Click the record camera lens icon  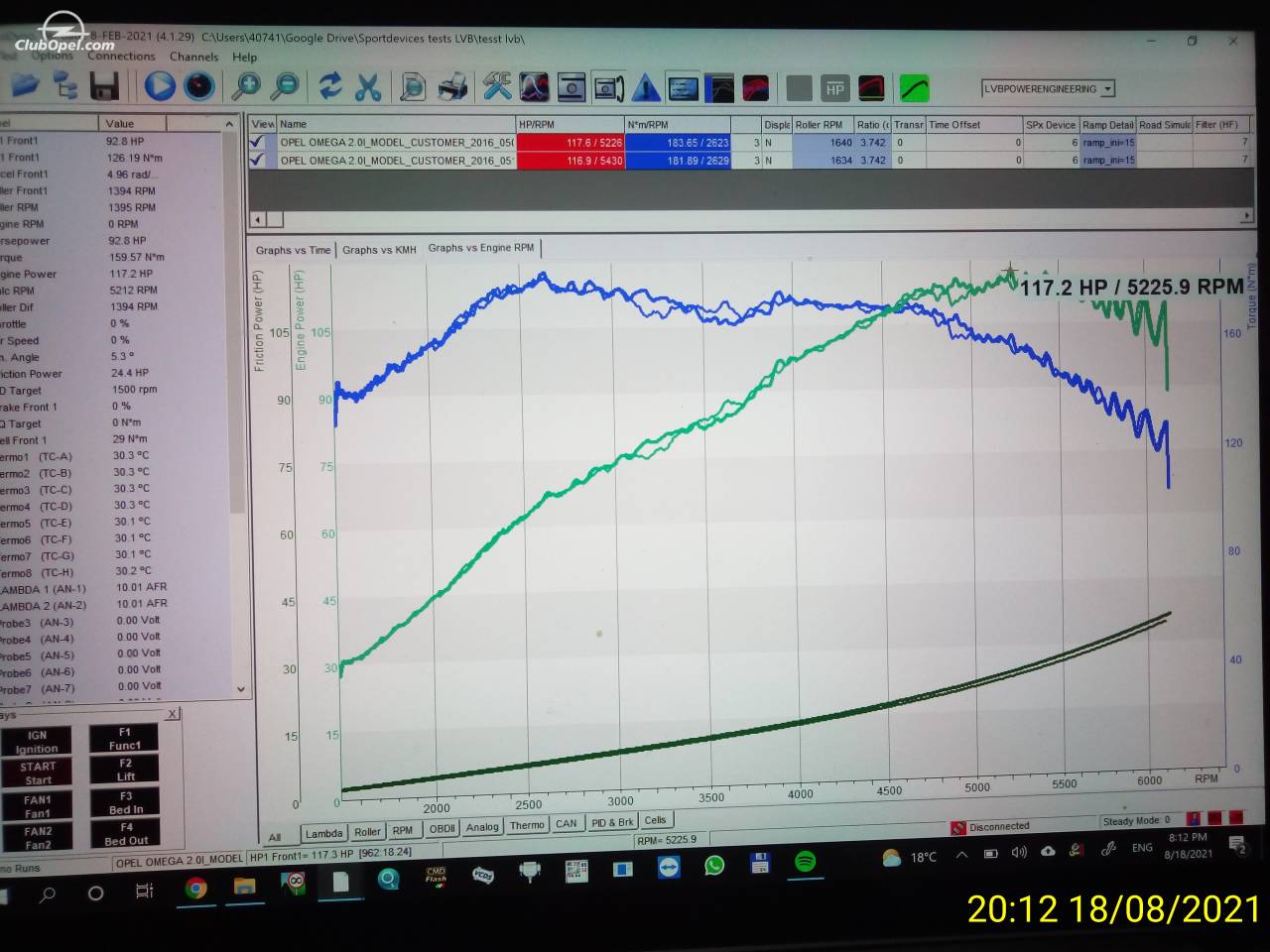click(199, 87)
